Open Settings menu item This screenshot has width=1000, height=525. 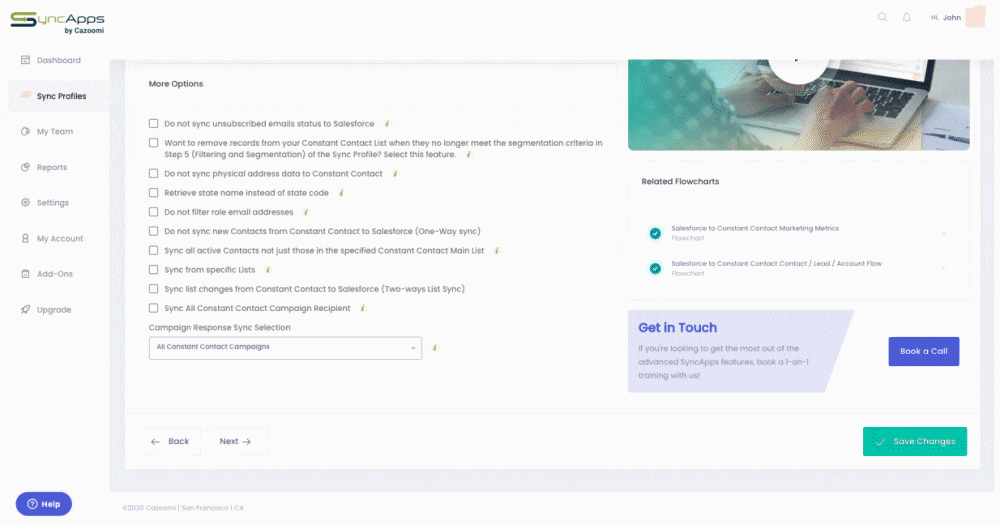click(52, 203)
